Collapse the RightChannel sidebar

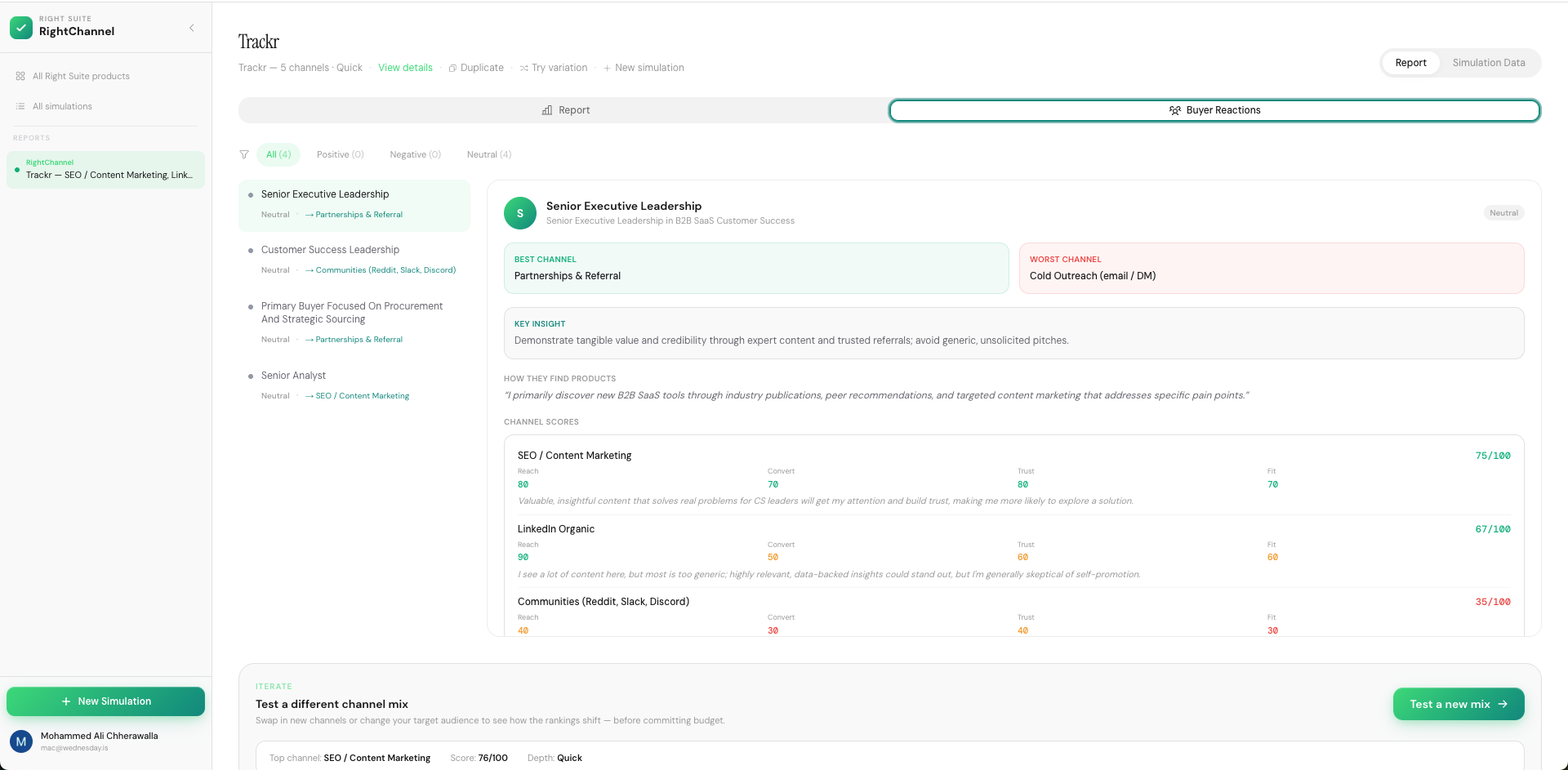tap(191, 27)
